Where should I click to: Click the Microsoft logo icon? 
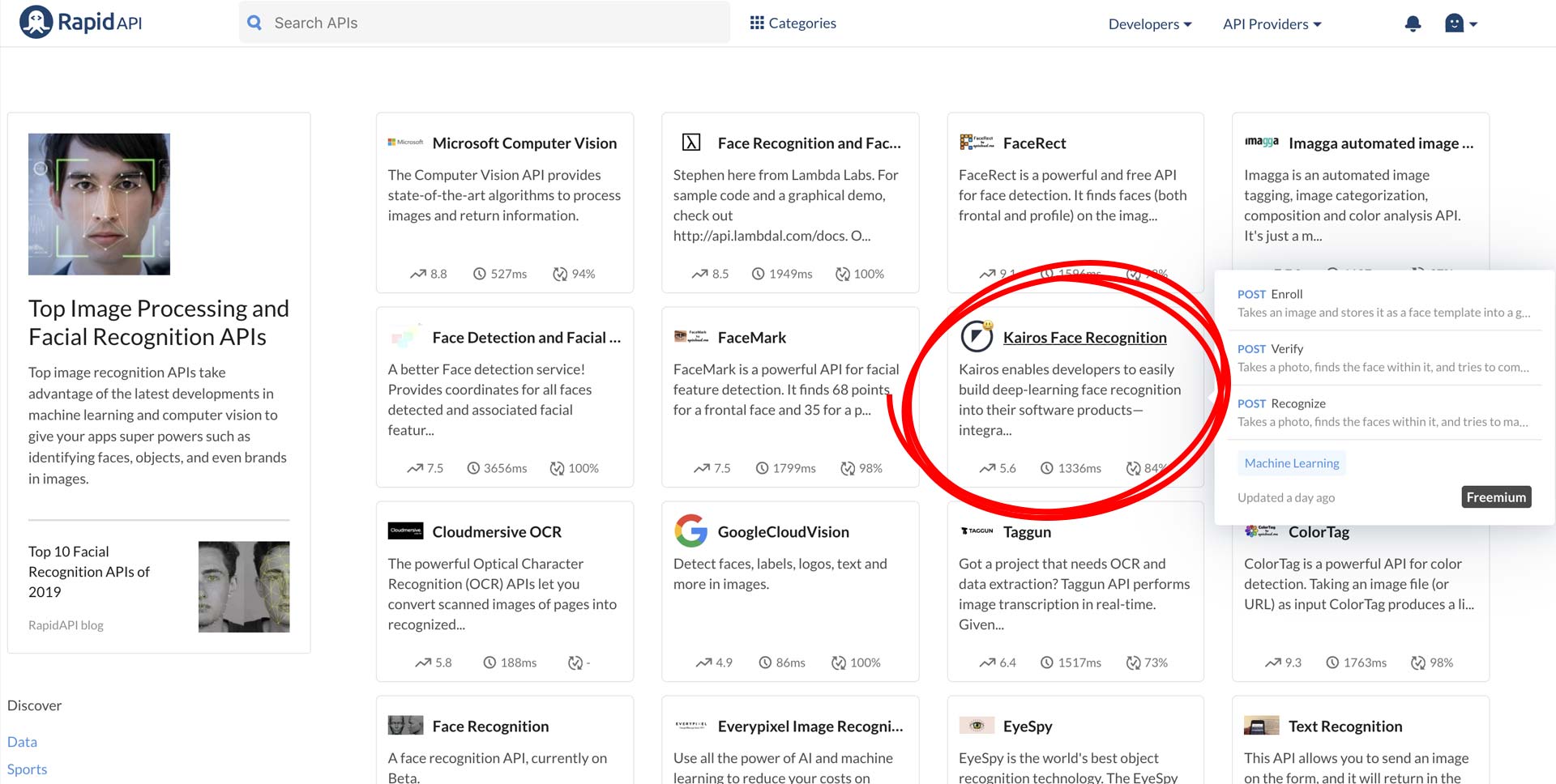[405, 143]
